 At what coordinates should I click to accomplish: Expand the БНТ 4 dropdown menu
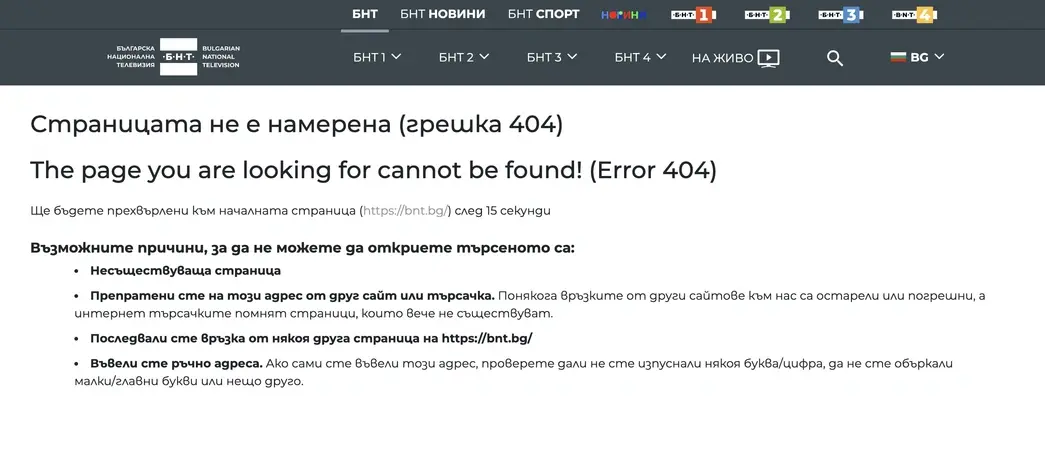coord(660,57)
